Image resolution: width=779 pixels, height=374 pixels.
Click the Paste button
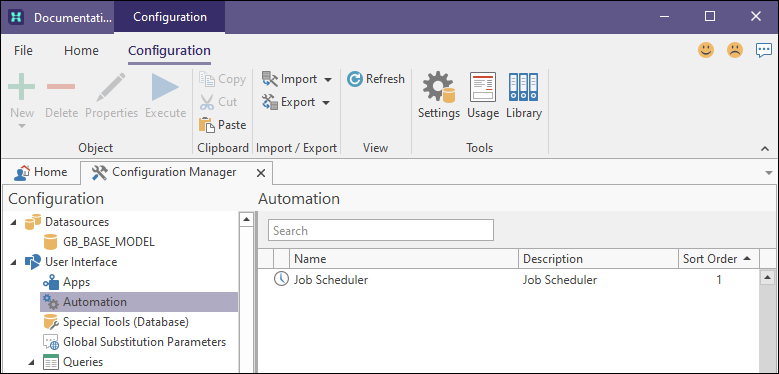tap(222, 125)
